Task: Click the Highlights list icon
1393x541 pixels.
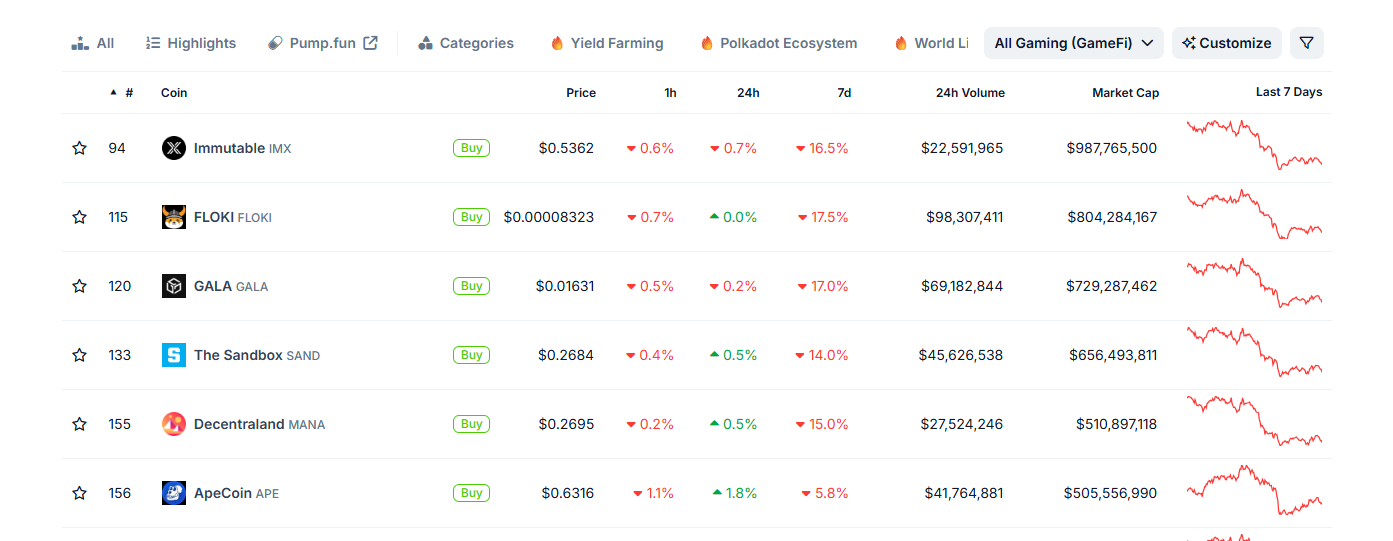Action: coord(153,43)
